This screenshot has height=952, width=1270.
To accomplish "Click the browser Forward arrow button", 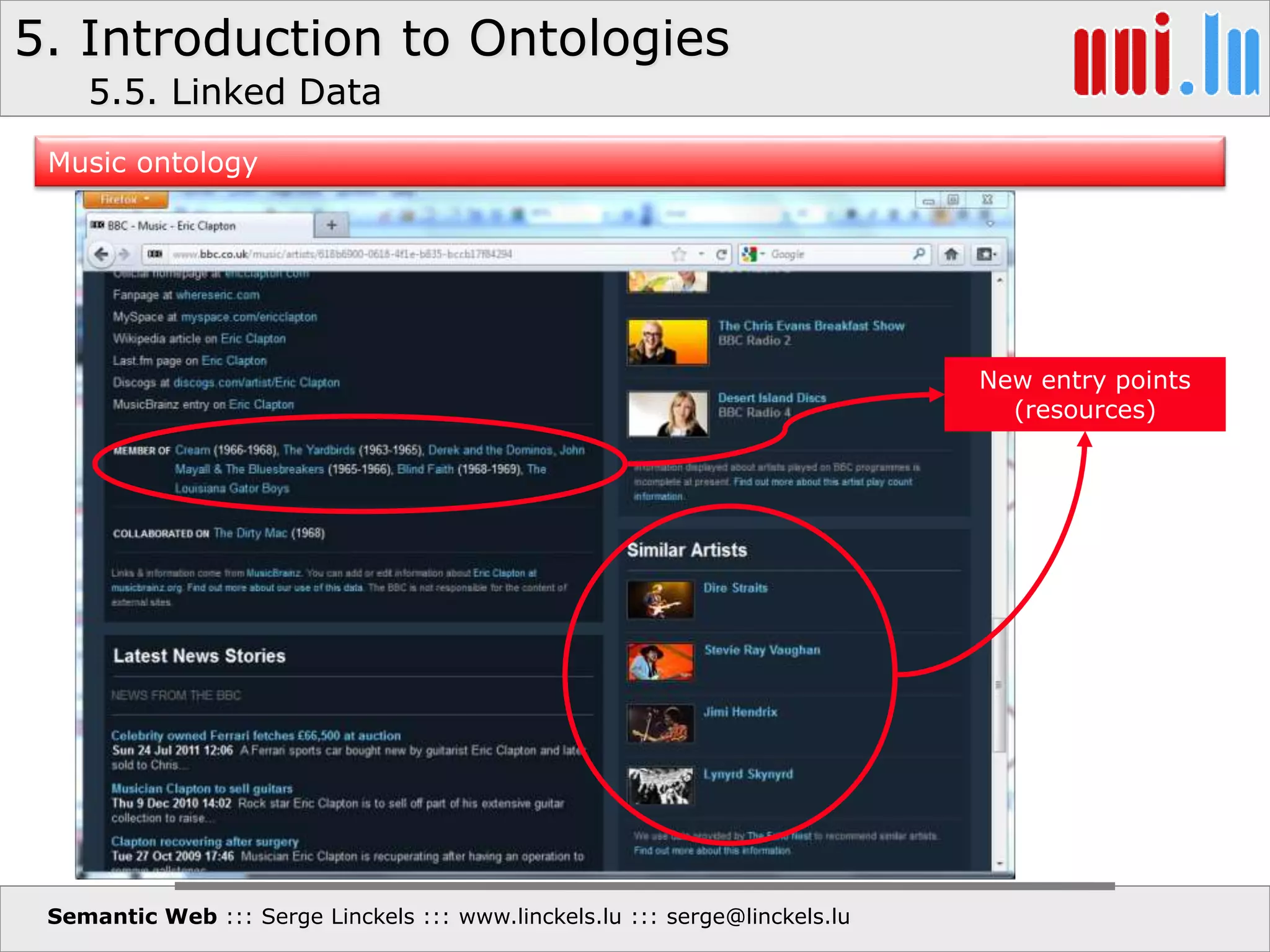I will [x=124, y=254].
